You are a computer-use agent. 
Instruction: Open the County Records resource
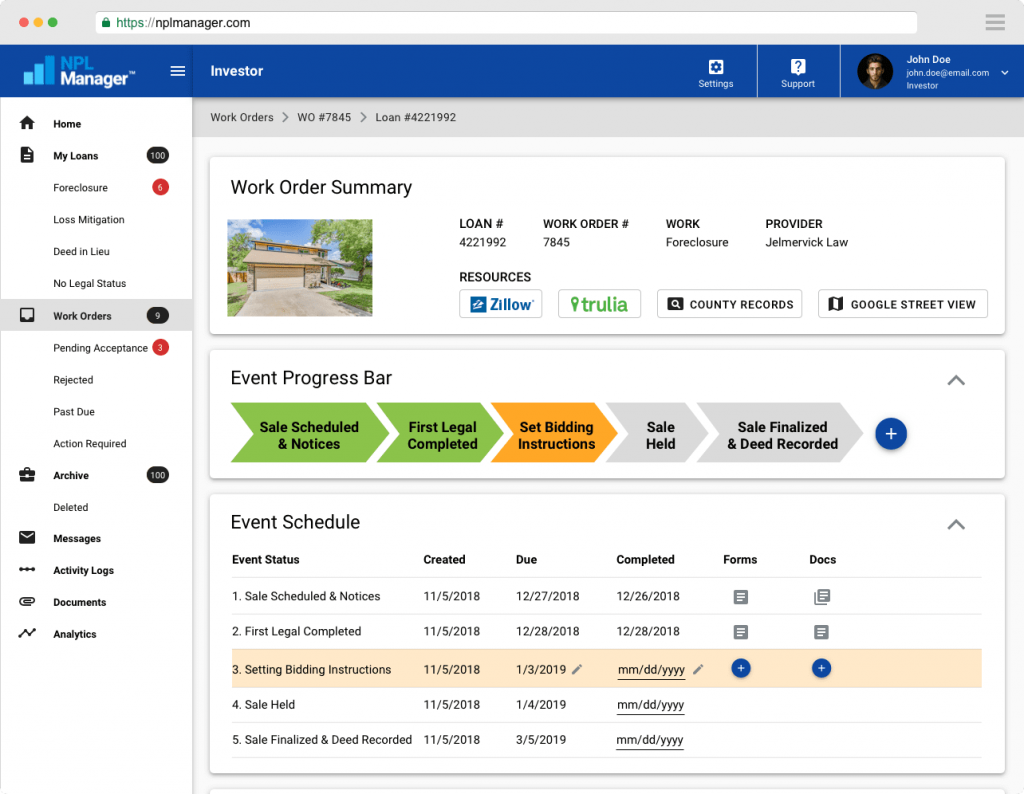pos(729,304)
